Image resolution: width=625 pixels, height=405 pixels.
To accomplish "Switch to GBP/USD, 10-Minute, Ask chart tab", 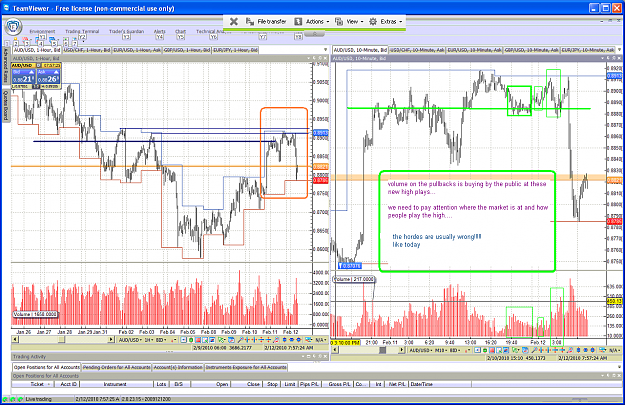I will (531, 50).
